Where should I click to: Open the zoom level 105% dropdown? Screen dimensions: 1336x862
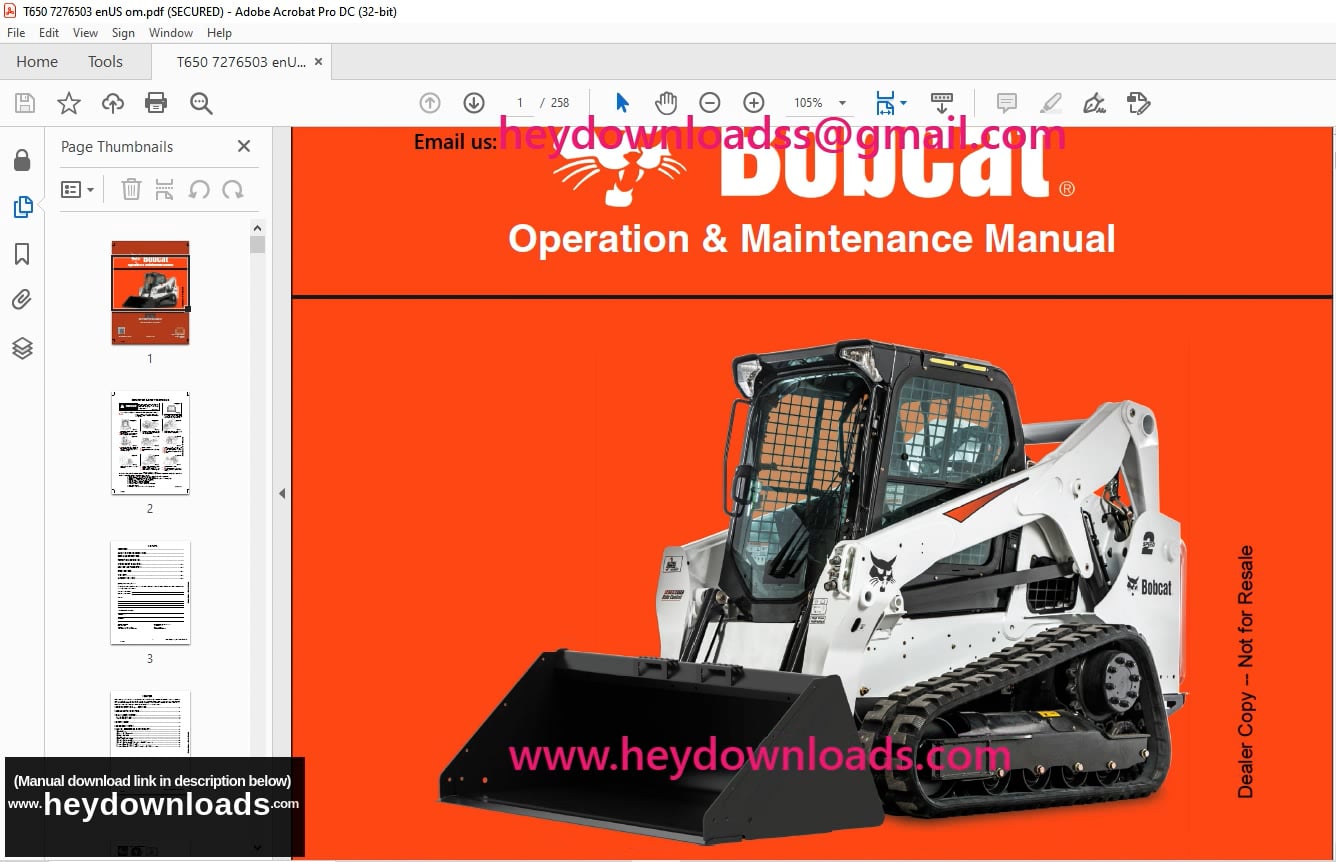[842, 103]
